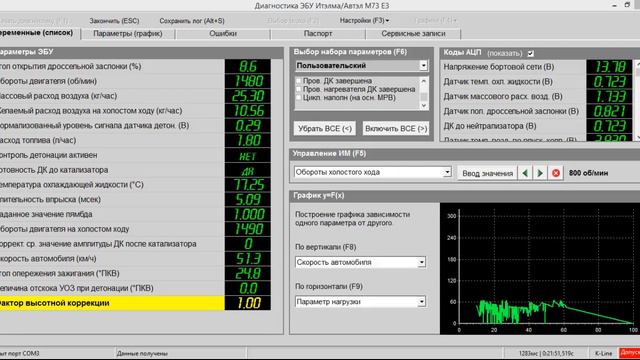The height and width of the screenshot is (360, 640).
Task: Select Температура охлаждающей жидкости row
Action: point(135,184)
